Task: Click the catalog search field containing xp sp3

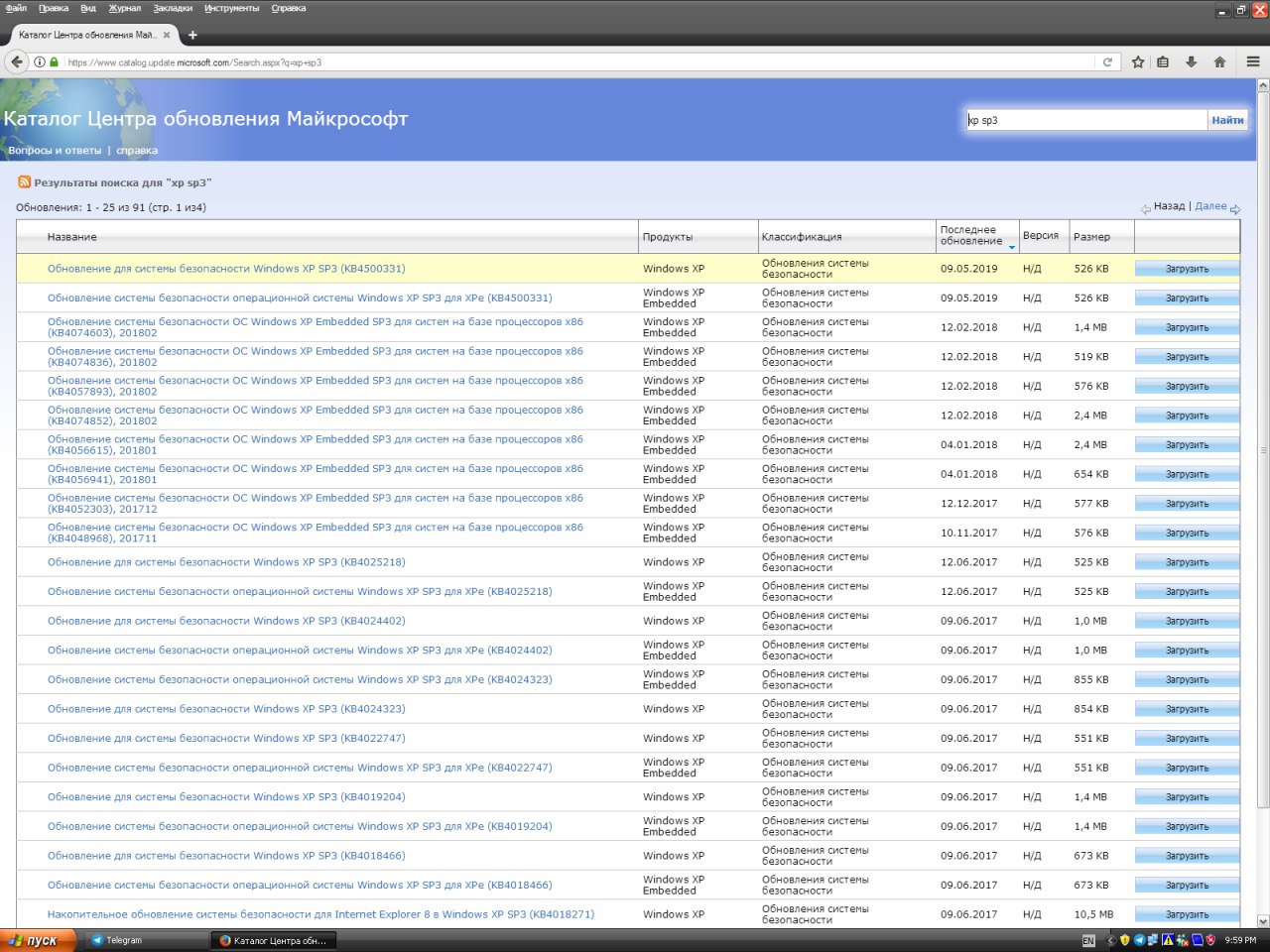Action: (1086, 120)
